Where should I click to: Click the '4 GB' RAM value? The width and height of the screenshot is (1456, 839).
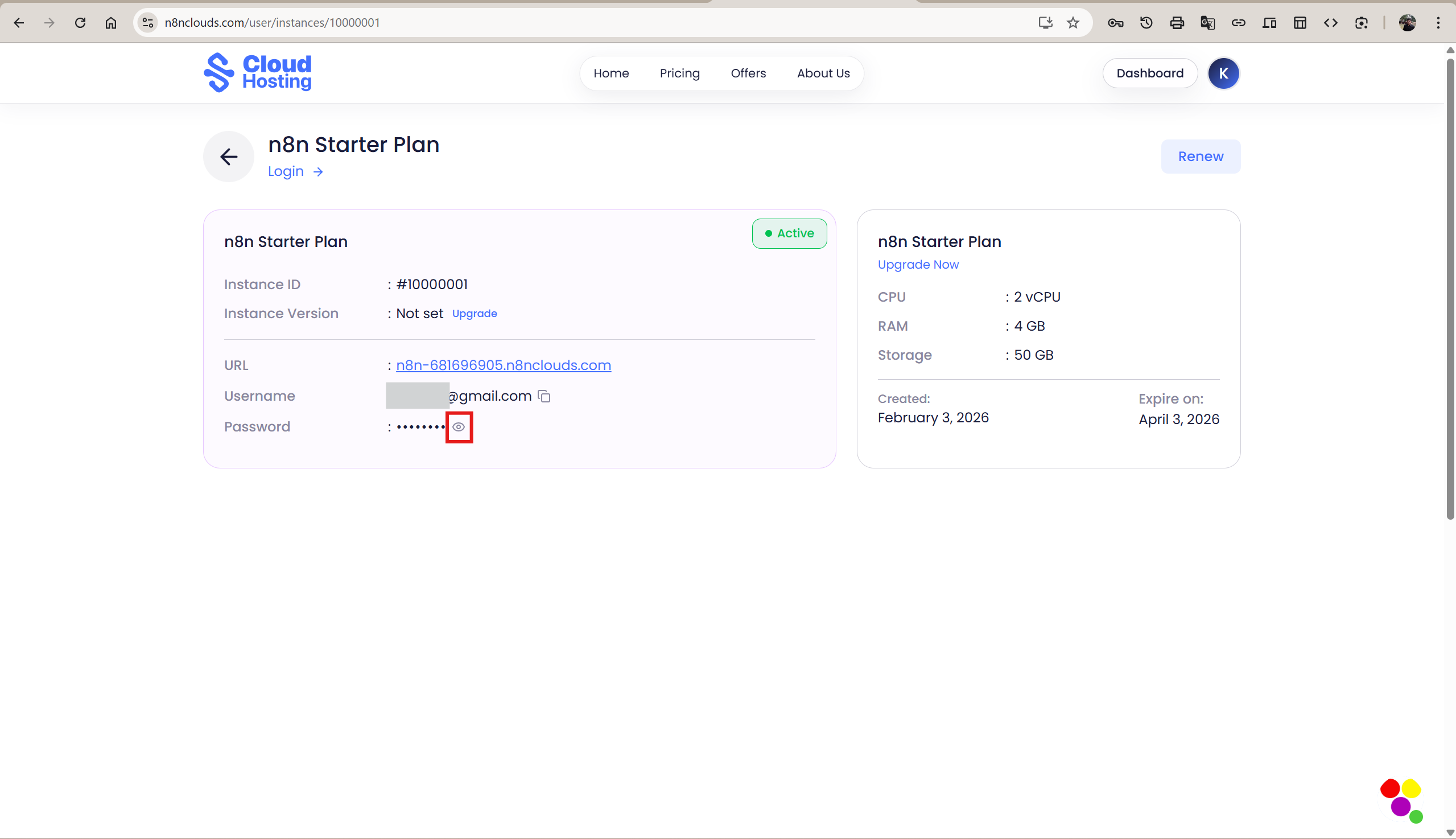1029,326
